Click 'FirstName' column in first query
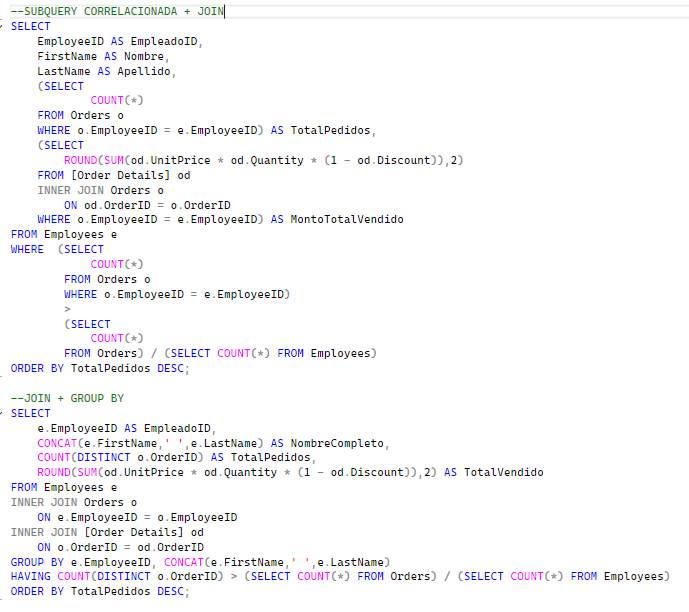Viewport: 689px width, 612px height. click(67, 56)
